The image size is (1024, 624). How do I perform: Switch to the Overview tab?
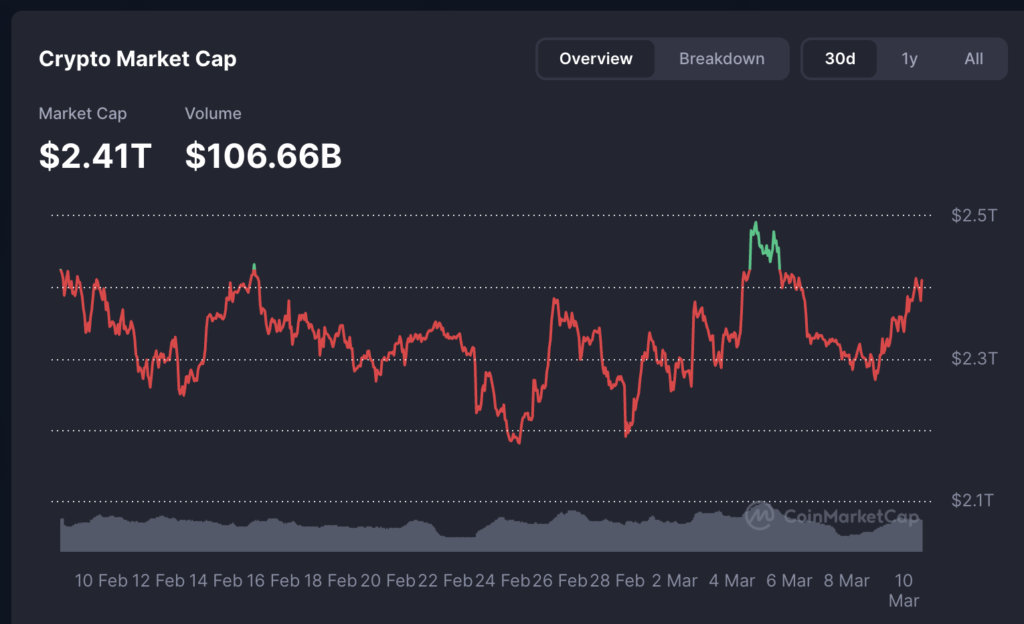click(596, 59)
